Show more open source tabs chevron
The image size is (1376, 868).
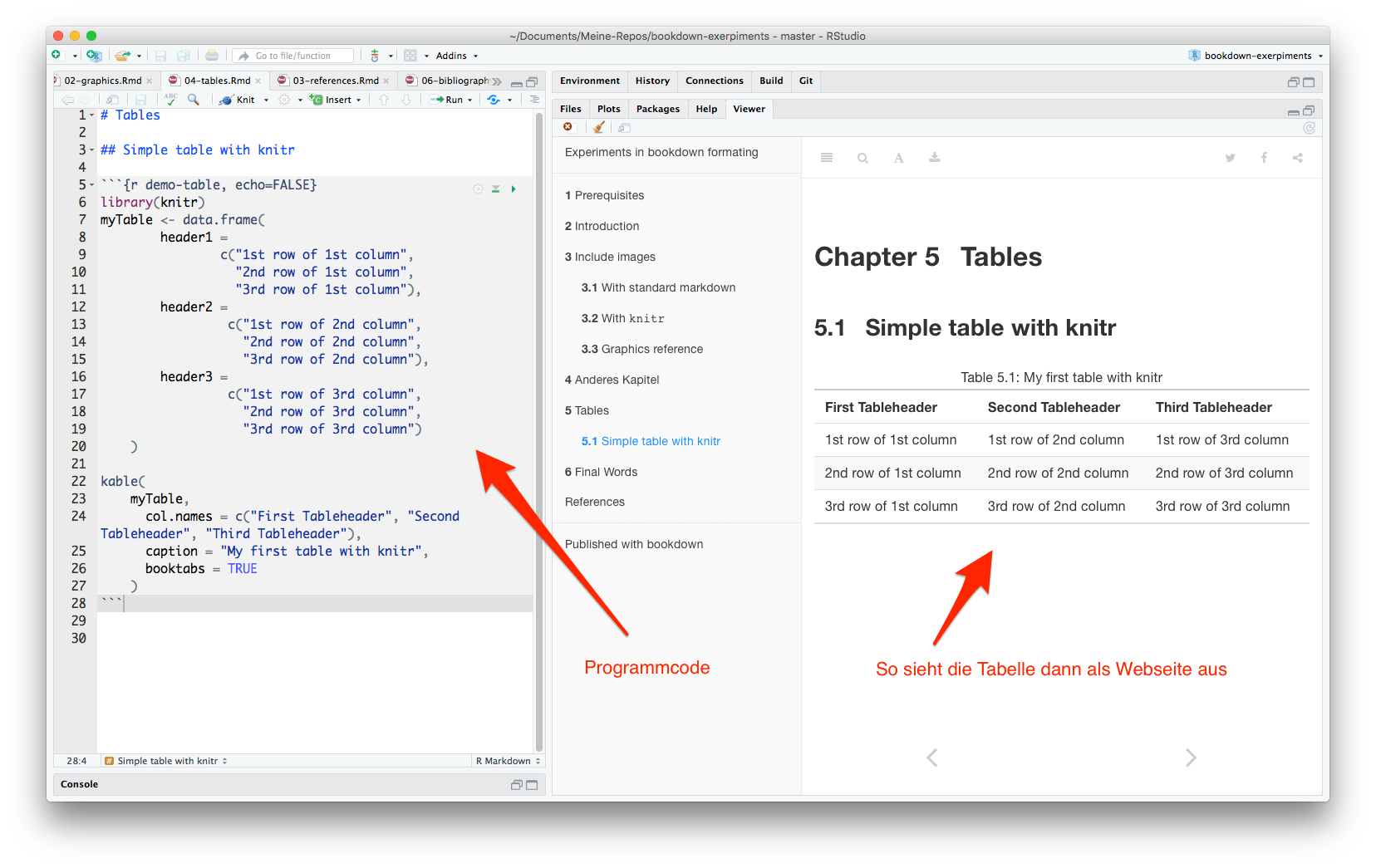coord(497,81)
